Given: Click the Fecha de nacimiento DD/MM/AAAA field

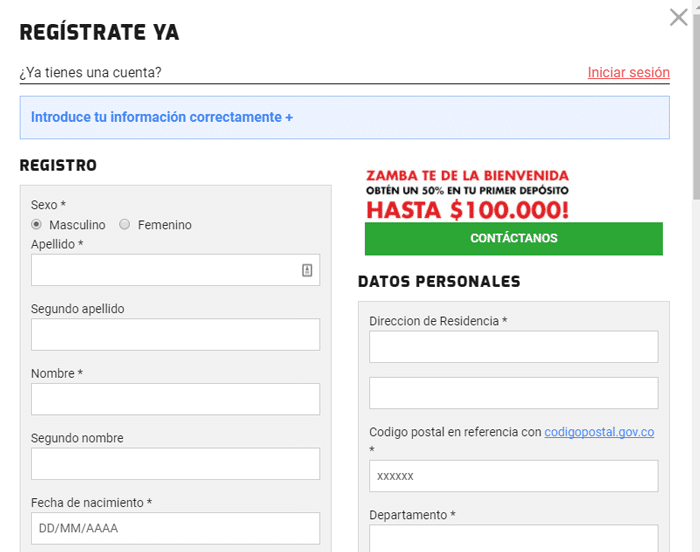Looking at the screenshot, I should pos(175,528).
